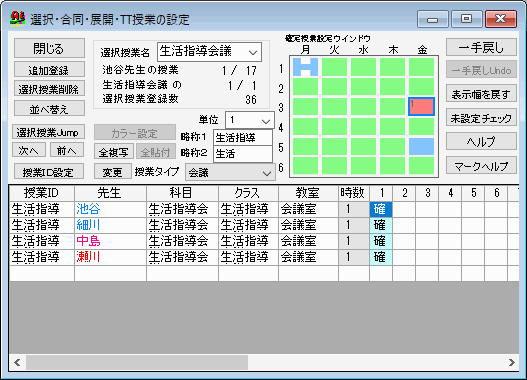Click the horizontal scrollbar left arrow
The height and width of the screenshot is (380, 527).
pyautogui.click(x=17, y=362)
